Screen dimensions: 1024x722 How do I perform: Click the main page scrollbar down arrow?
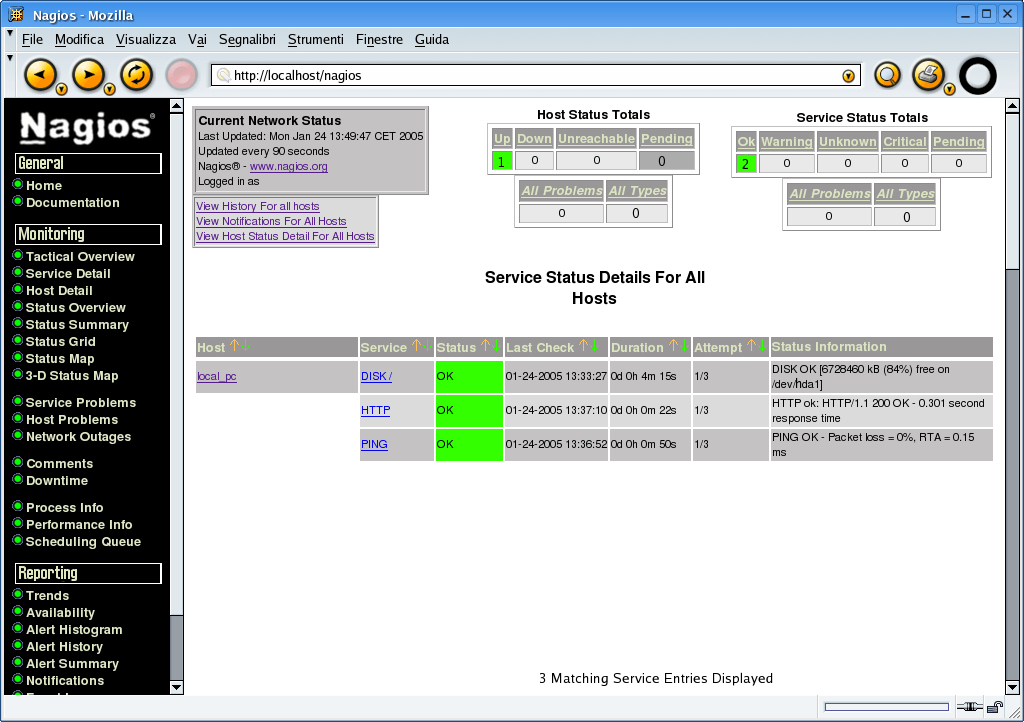(x=1012, y=687)
